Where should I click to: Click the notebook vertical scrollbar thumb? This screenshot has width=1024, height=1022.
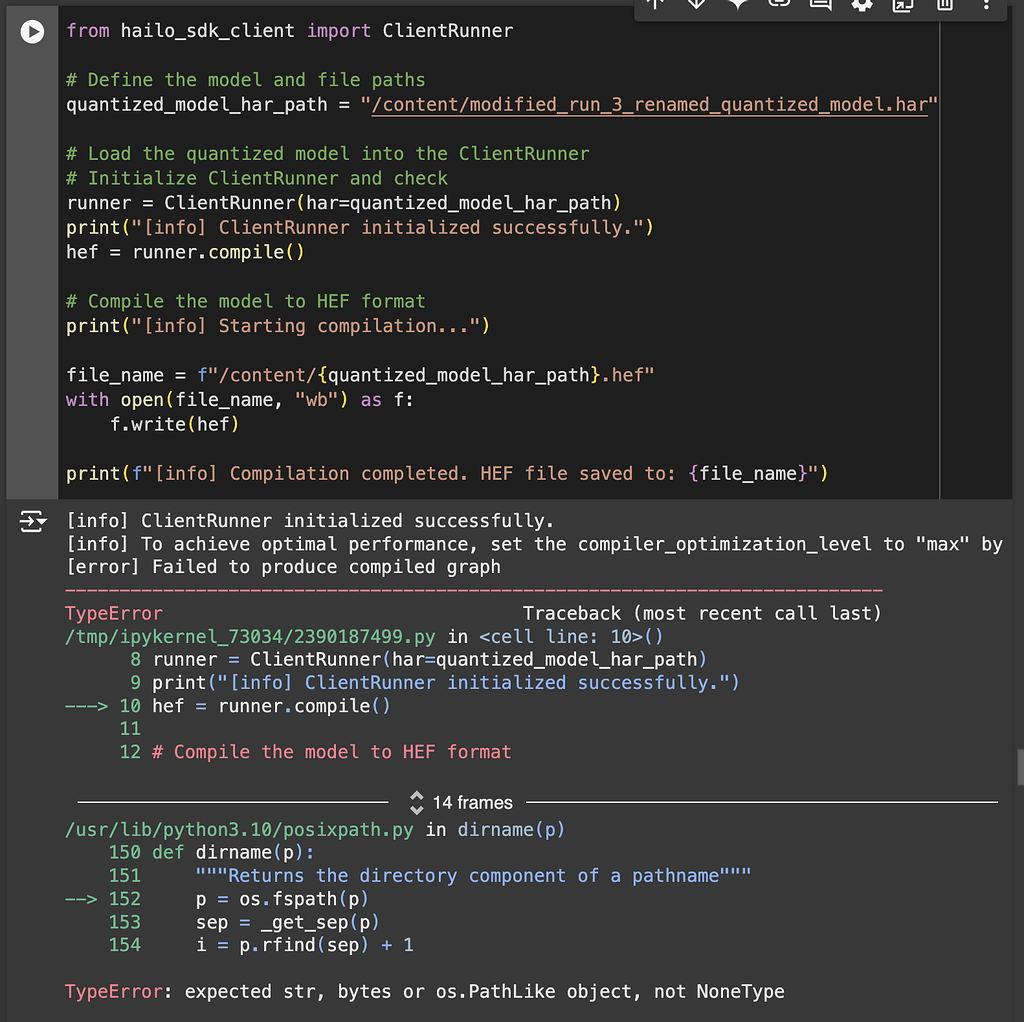(x=1020, y=768)
